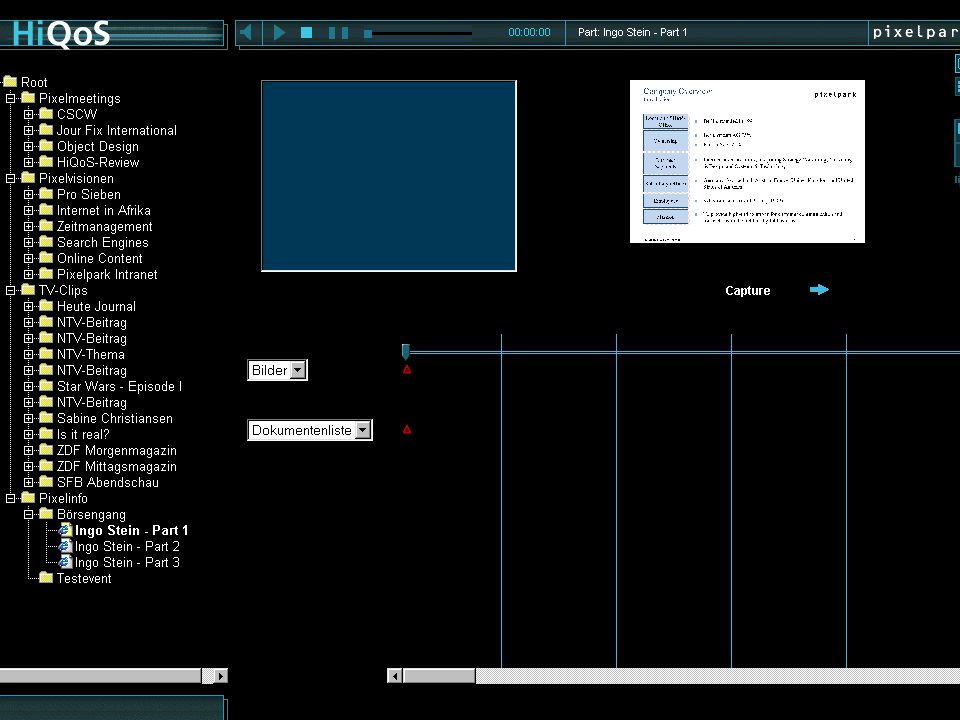Click the folder icon beside Online Content

pos(46,258)
